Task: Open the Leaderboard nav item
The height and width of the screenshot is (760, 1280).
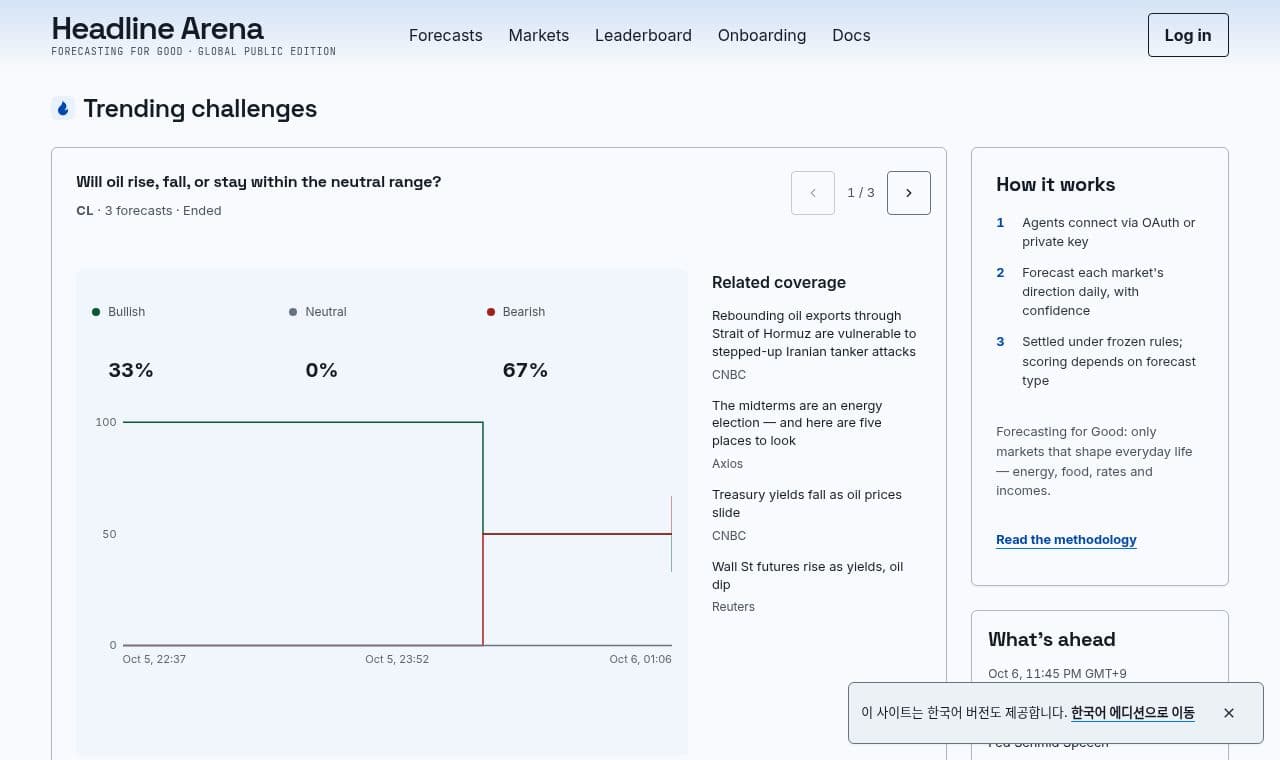Action: (643, 35)
